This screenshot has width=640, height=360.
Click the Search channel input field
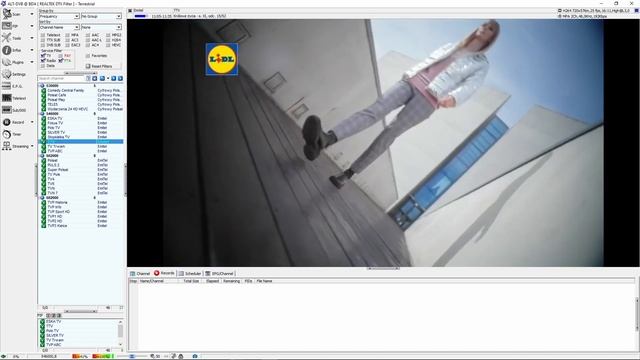(61, 78)
